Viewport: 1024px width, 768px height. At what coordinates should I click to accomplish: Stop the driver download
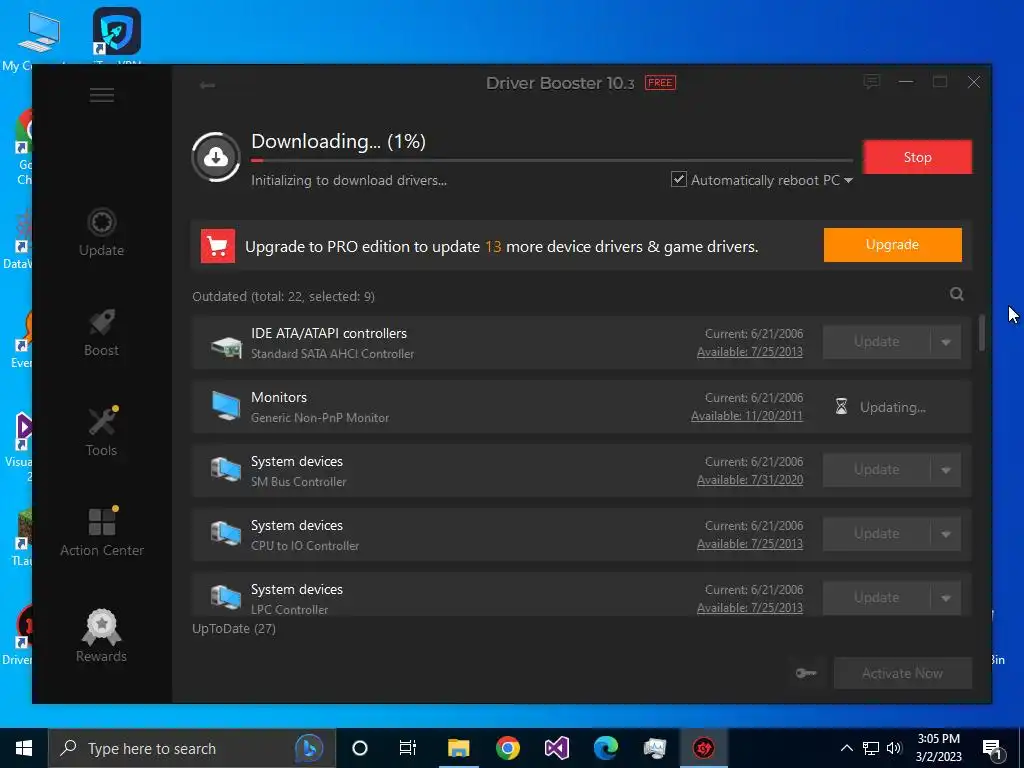click(918, 157)
